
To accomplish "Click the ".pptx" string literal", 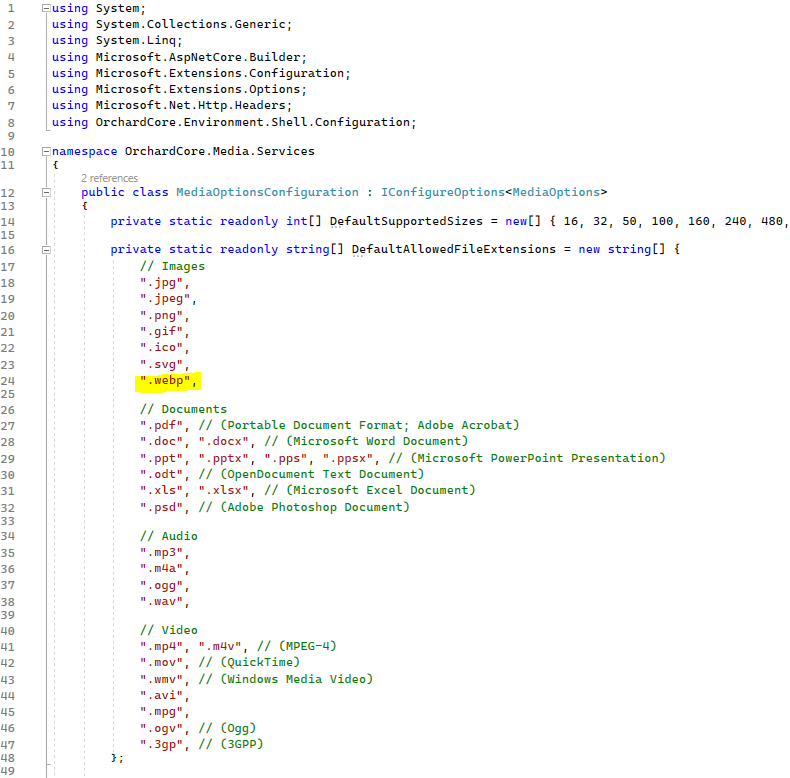I will click(x=223, y=459).
